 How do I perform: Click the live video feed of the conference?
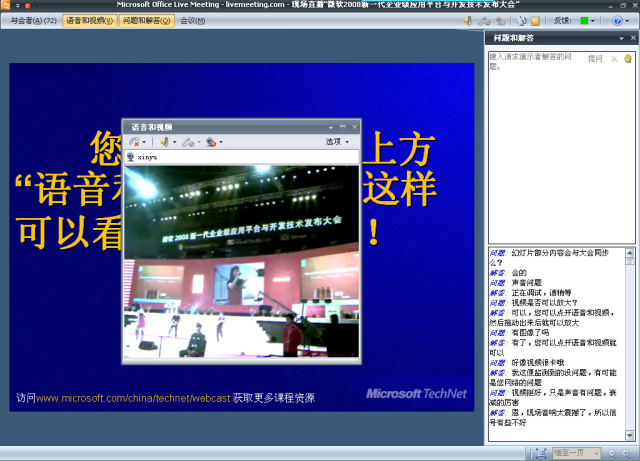[240, 262]
